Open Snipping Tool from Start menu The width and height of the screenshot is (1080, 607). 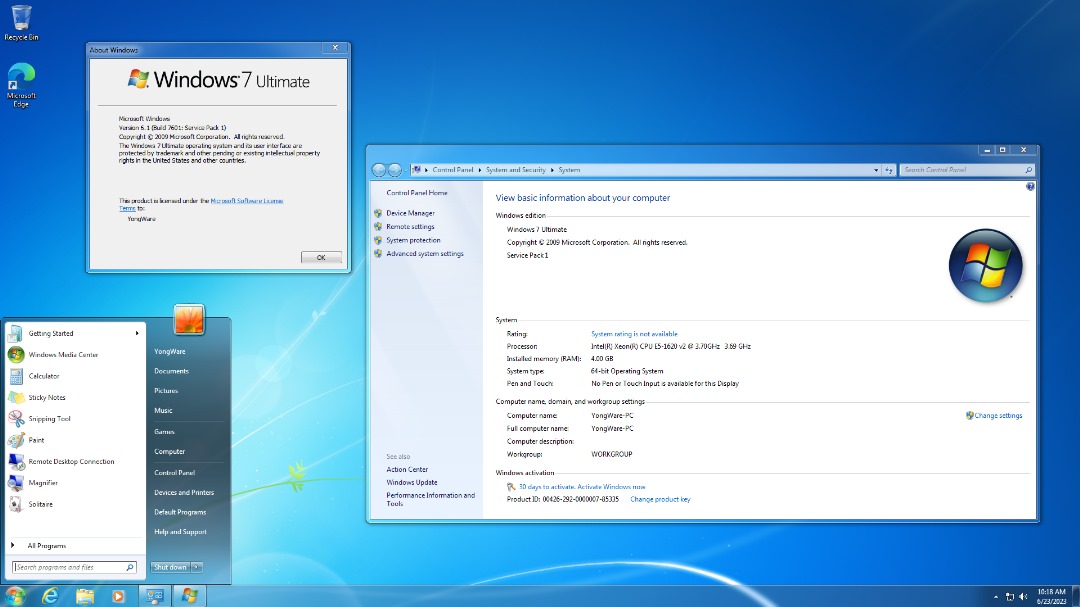click(x=49, y=419)
